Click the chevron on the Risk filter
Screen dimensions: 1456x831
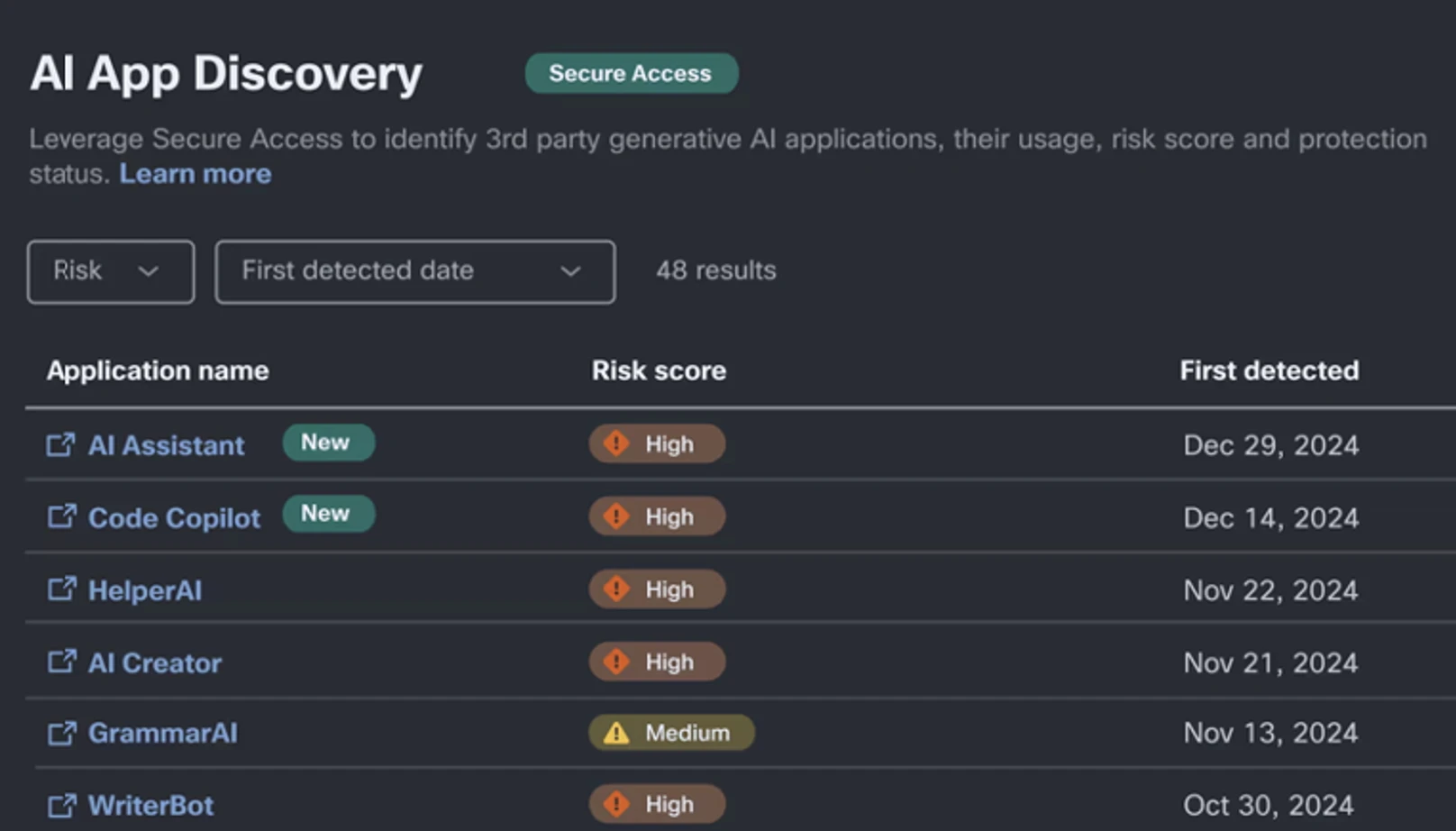(x=150, y=271)
